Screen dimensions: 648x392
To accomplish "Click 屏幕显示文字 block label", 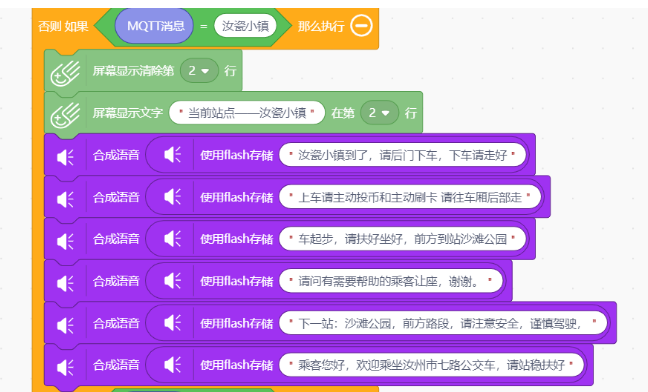I will pyautogui.click(x=127, y=113).
